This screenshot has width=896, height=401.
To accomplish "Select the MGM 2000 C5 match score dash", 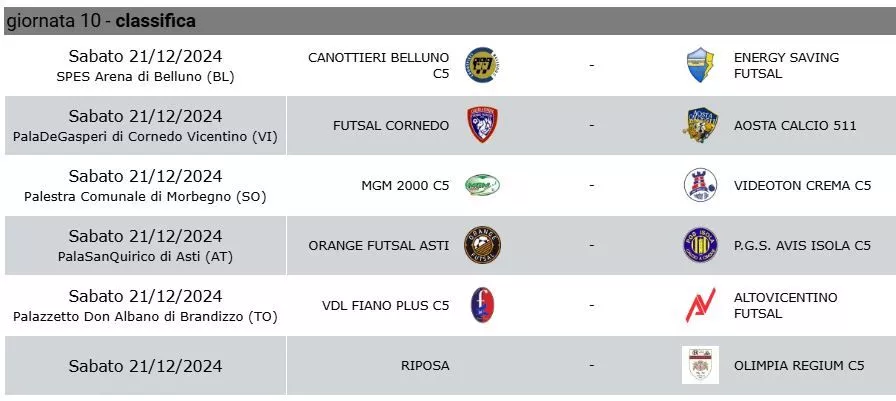I will [x=591, y=185].
